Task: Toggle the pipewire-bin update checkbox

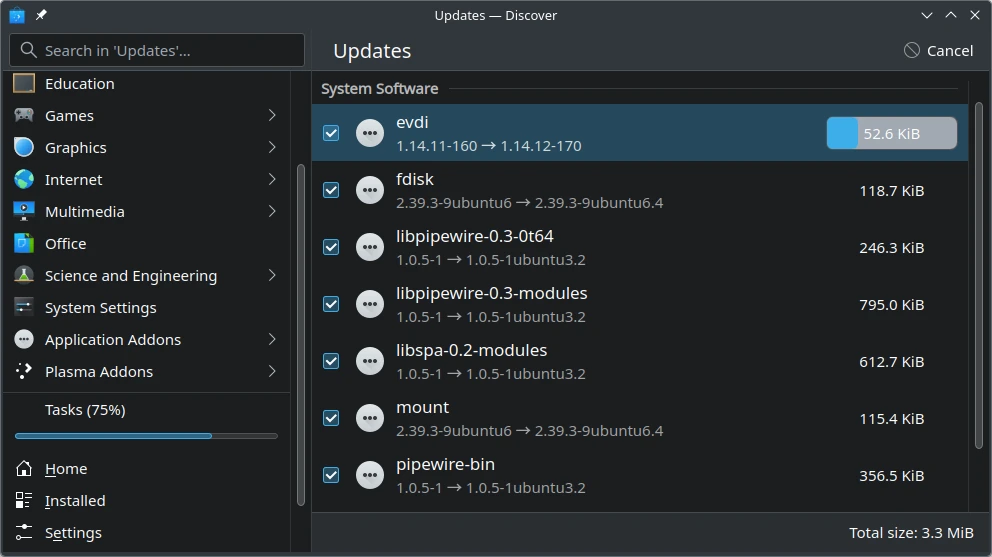Action: 331,475
